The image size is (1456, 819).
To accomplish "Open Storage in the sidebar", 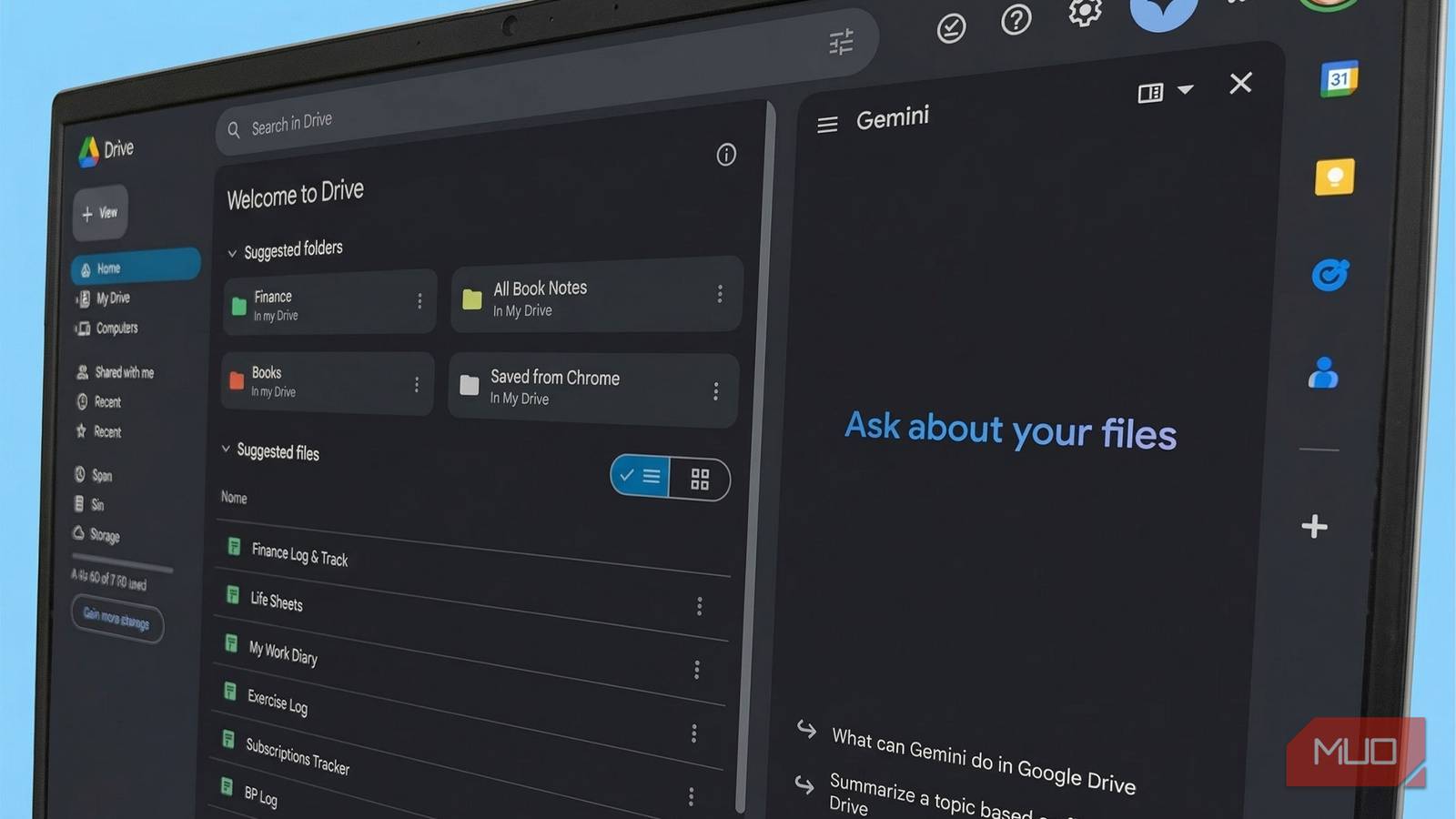I will [96, 534].
